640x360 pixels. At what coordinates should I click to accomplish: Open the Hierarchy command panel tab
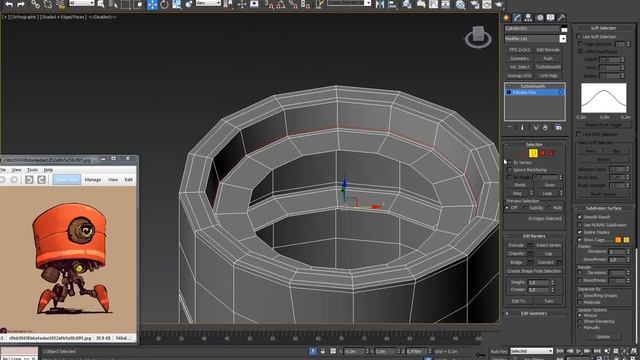click(528, 18)
